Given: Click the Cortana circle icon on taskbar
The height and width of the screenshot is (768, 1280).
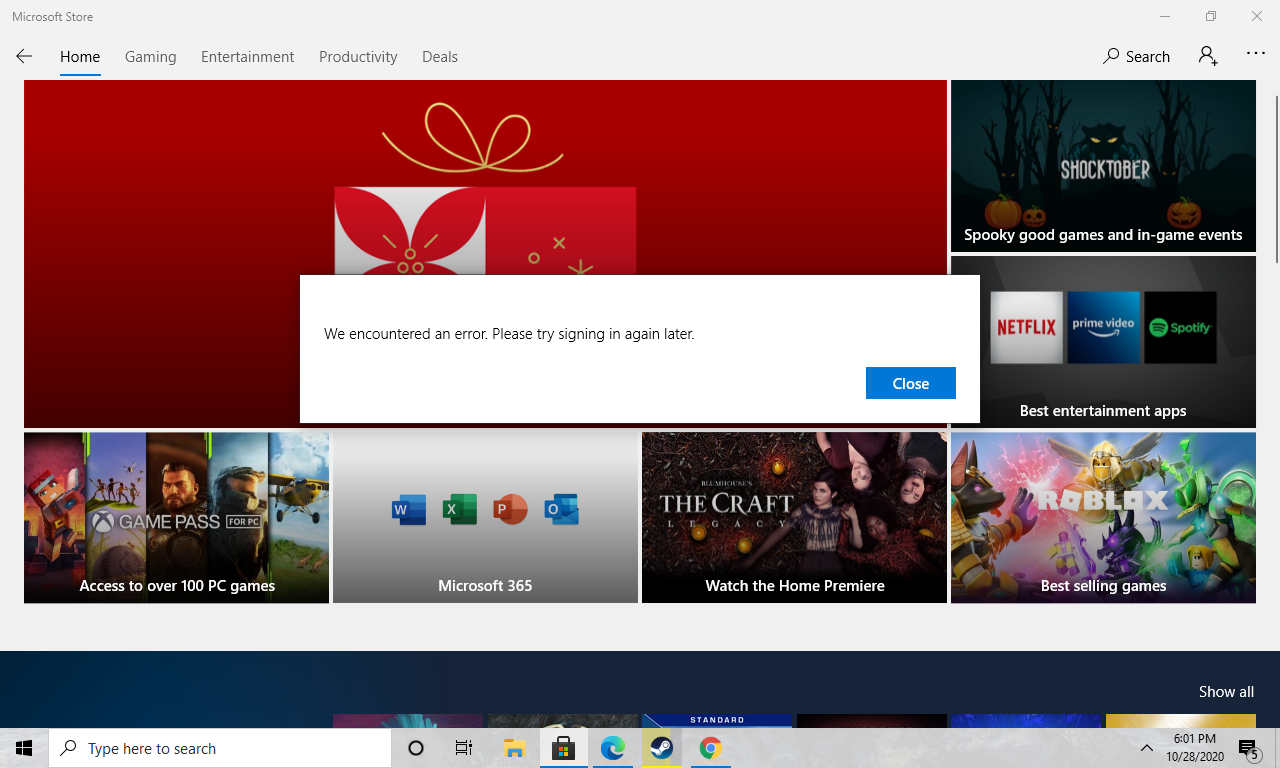Looking at the screenshot, I should point(416,748).
